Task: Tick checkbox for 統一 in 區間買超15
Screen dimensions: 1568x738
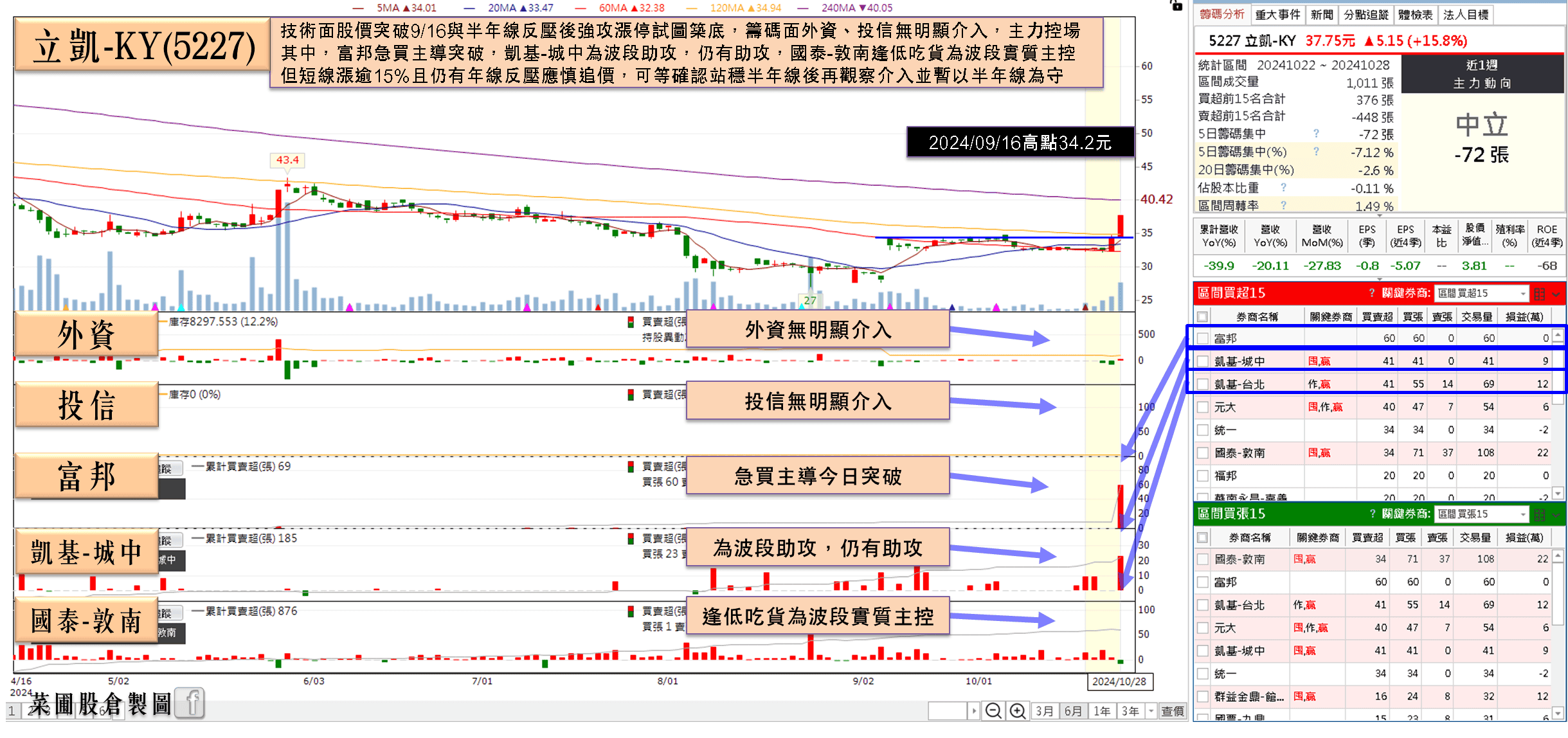Action: click(1203, 430)
